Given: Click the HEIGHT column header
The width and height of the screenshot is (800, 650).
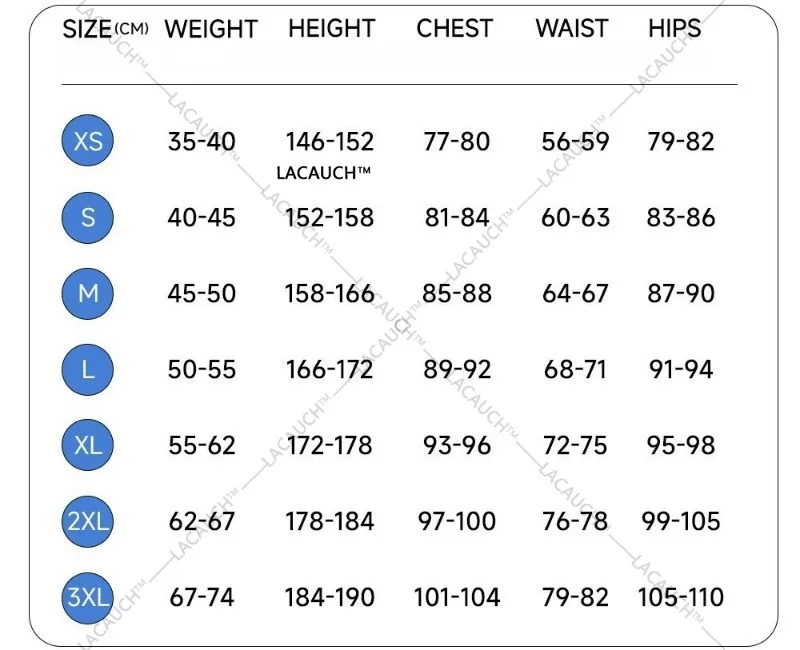Looking at the screenshot, I should 331,29.
